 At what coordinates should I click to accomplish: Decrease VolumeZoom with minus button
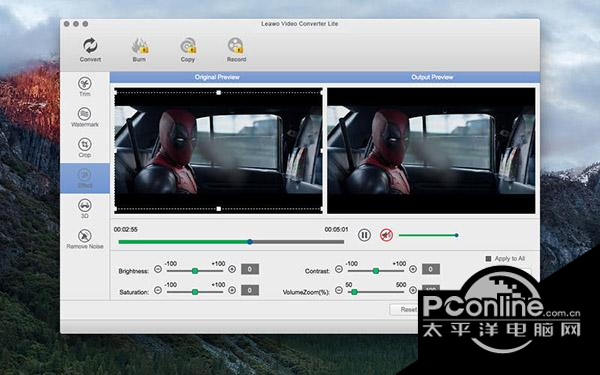(339, 290)
